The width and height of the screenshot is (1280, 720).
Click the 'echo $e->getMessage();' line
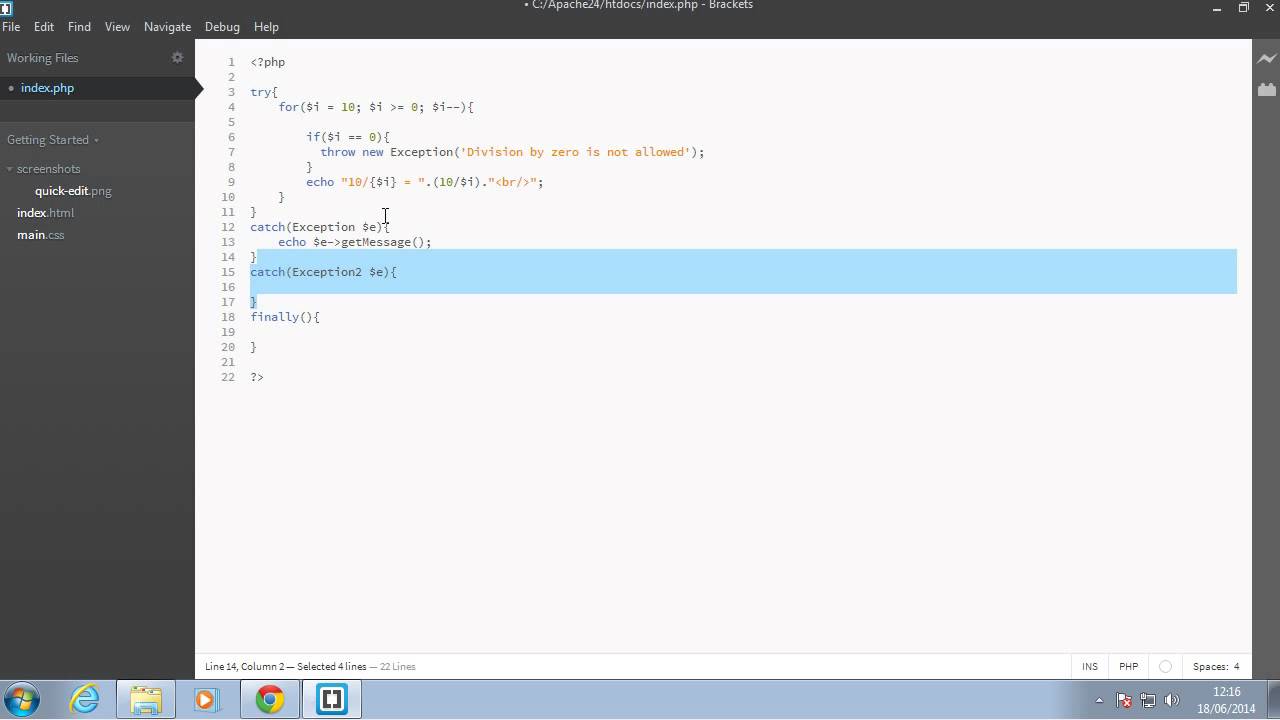tap(354, 242)
